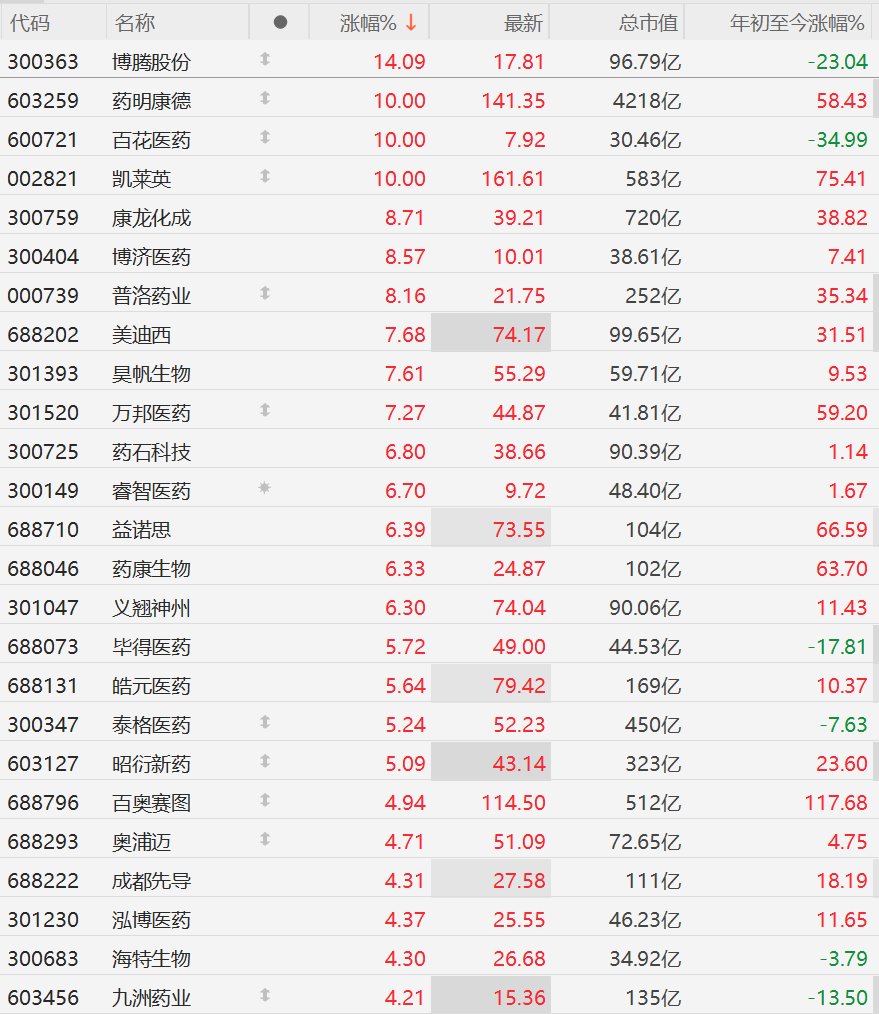Viewport: 879px width, 1014px height.
Task: Click the up-down arrow icon beside 九洲药业
Action: pyautogui.click(x=265, y=995)
